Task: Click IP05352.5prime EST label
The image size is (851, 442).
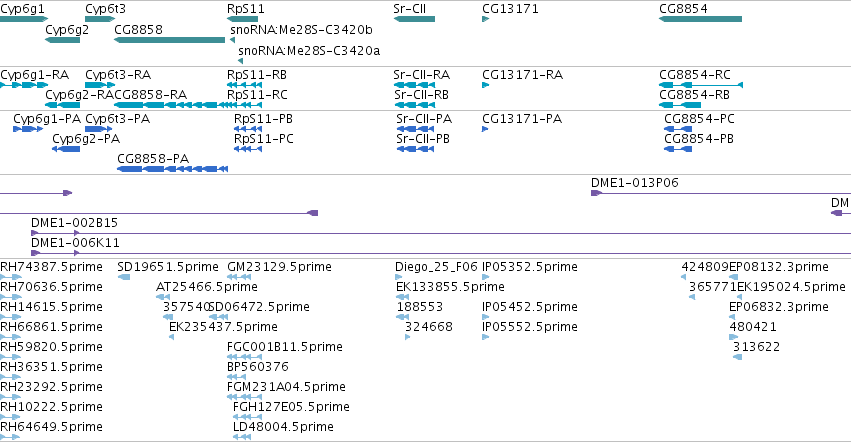Action: pyautogui.click(x=529, y=267)
